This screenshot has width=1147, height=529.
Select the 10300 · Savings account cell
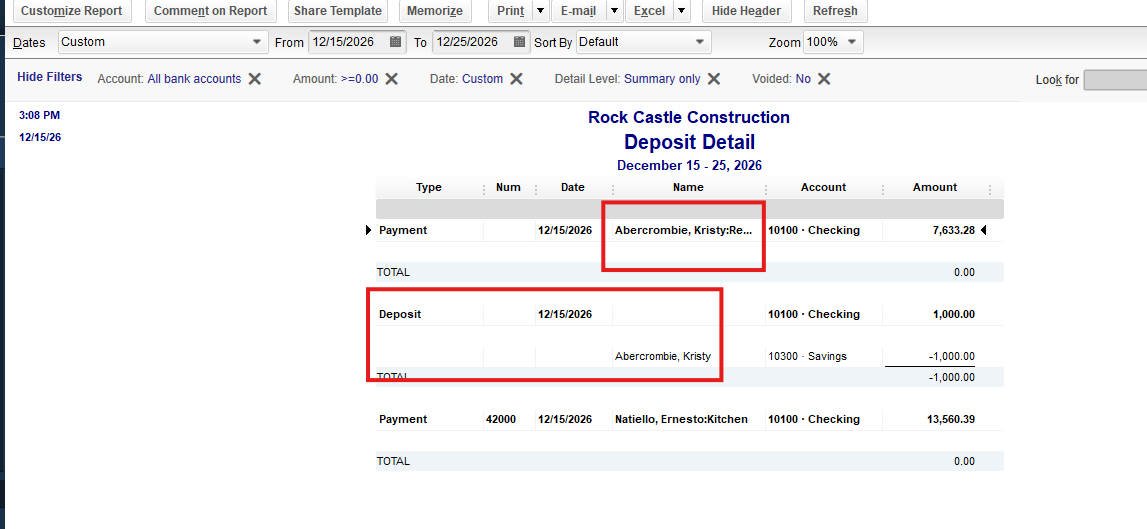point(808,356)
